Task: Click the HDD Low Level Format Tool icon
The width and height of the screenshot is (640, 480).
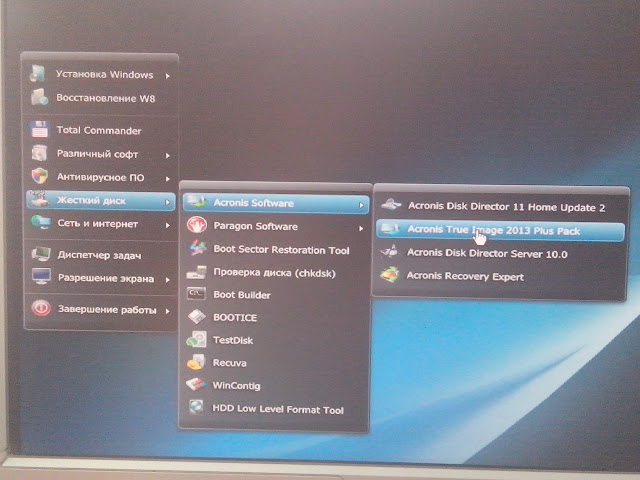Action: pos(196,407)
